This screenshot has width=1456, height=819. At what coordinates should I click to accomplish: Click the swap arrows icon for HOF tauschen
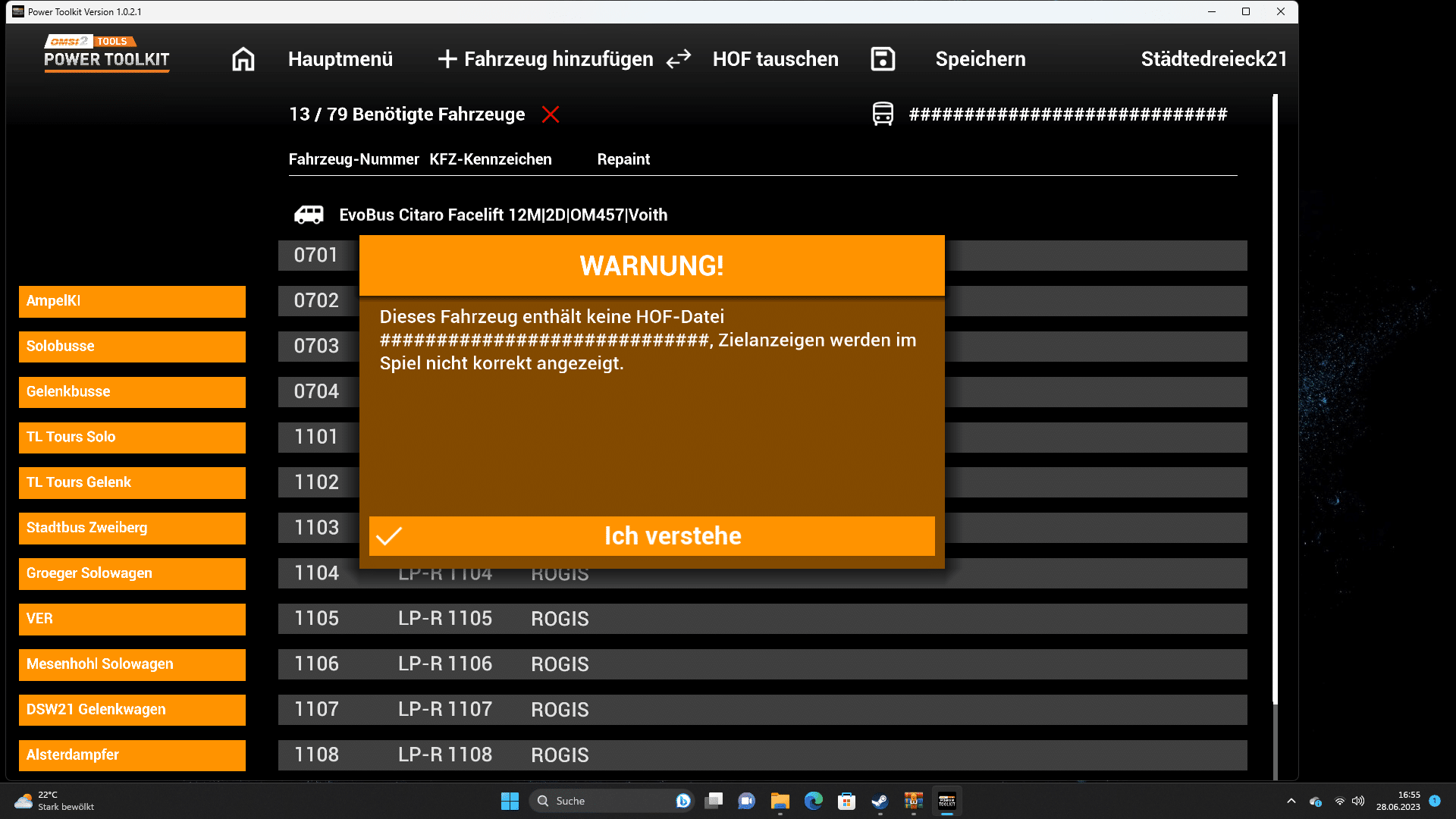pyautogui.click(x=679, y=59)
